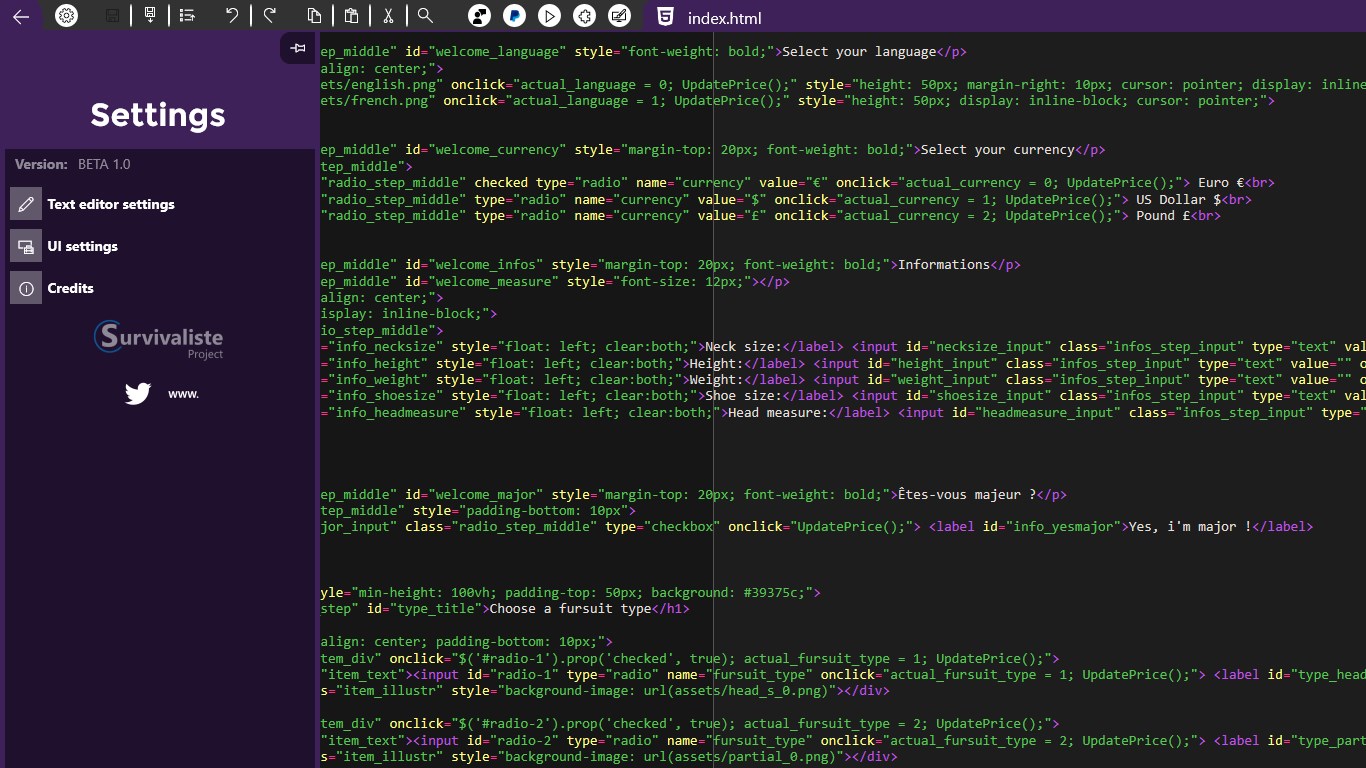Click the round screen-with-pencil icon
This screenshot has width=1366, height=768.
pyautogui.click(x=620, y=16)
